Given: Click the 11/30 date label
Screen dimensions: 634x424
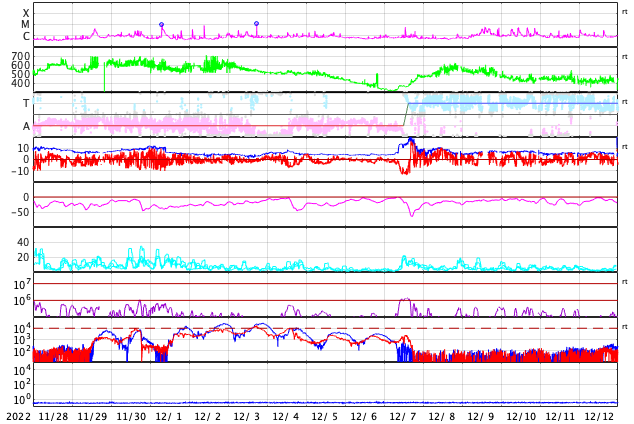Looking at the screenshot, I should (131, 417).
